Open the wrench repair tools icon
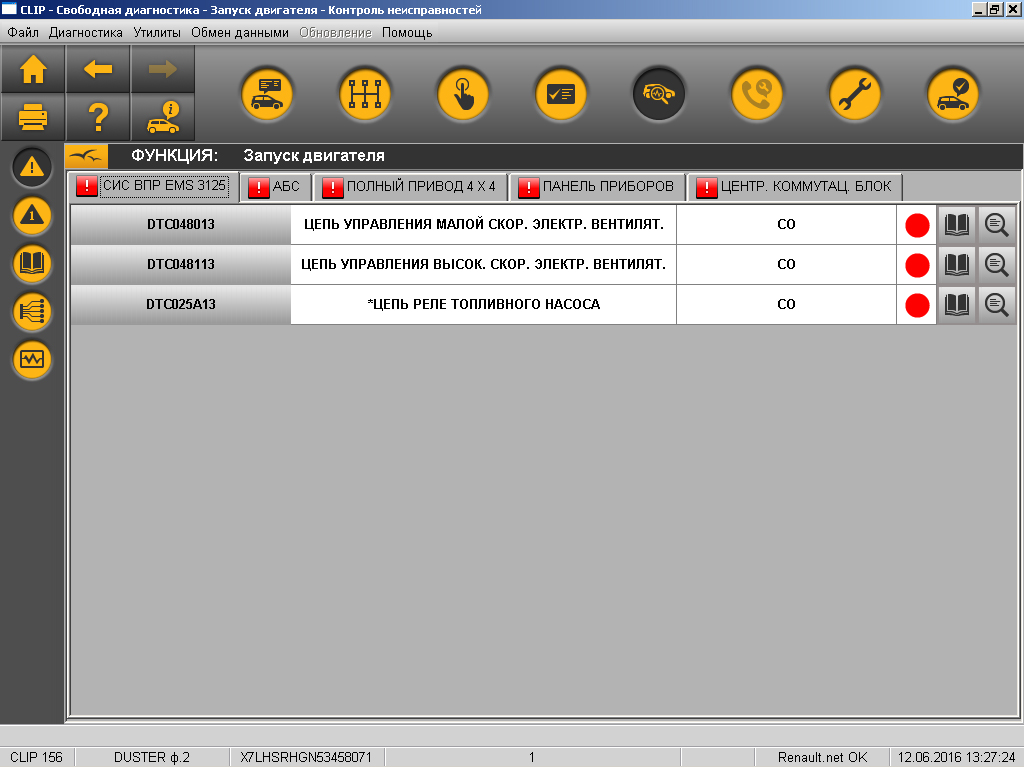 [x=855, y=94]
